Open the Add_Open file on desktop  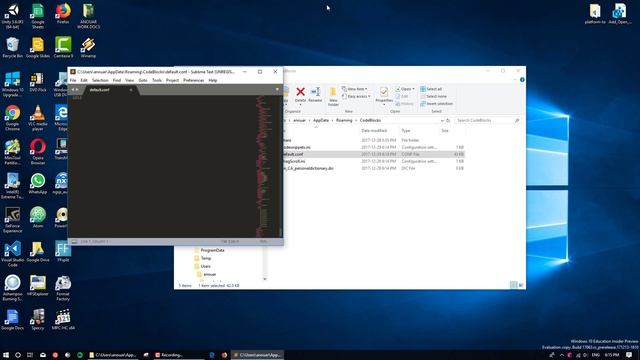[620, 14]
